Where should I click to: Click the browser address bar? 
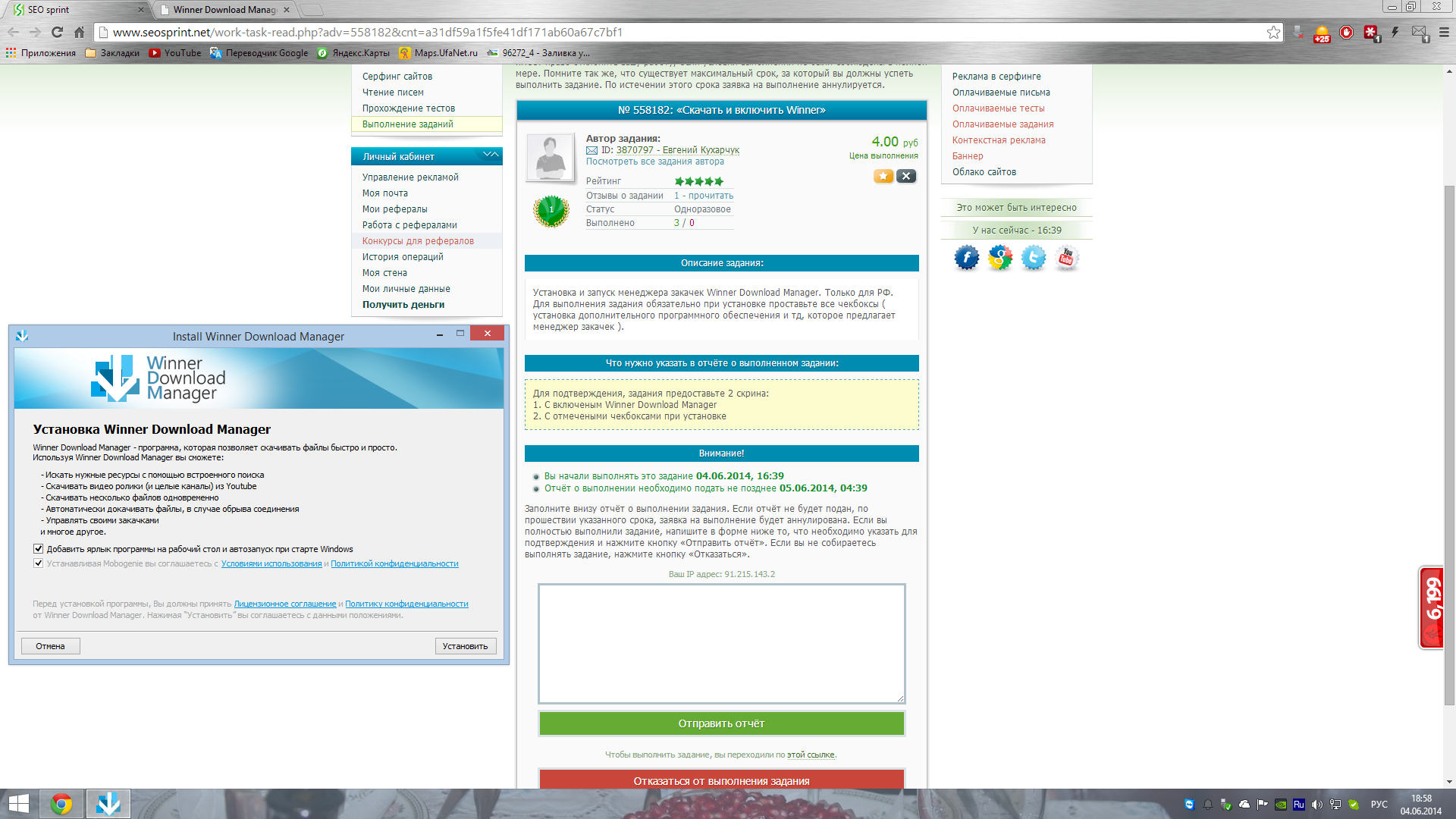(x=682, y=32)
